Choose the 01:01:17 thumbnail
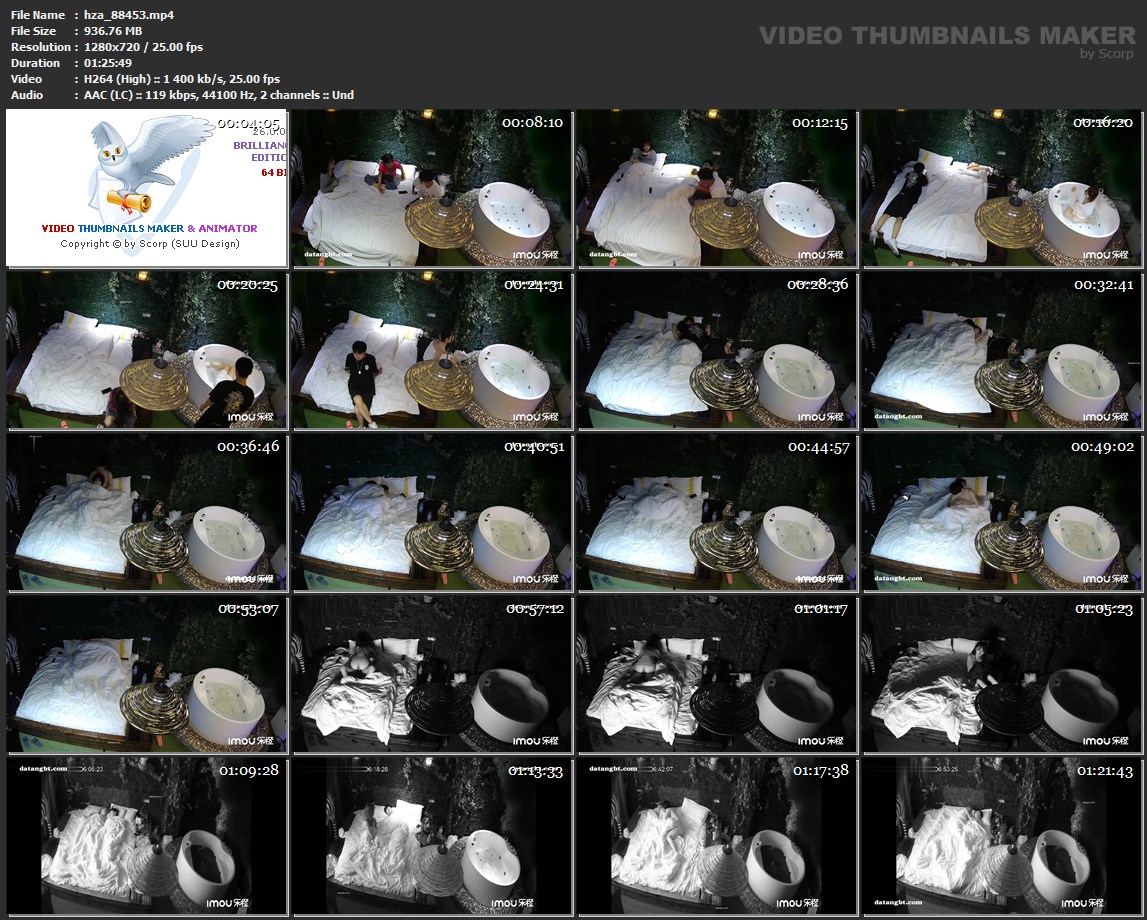The height and width of the screenshot is (920, 1147). pyautogui.click(x=717, y=674)
